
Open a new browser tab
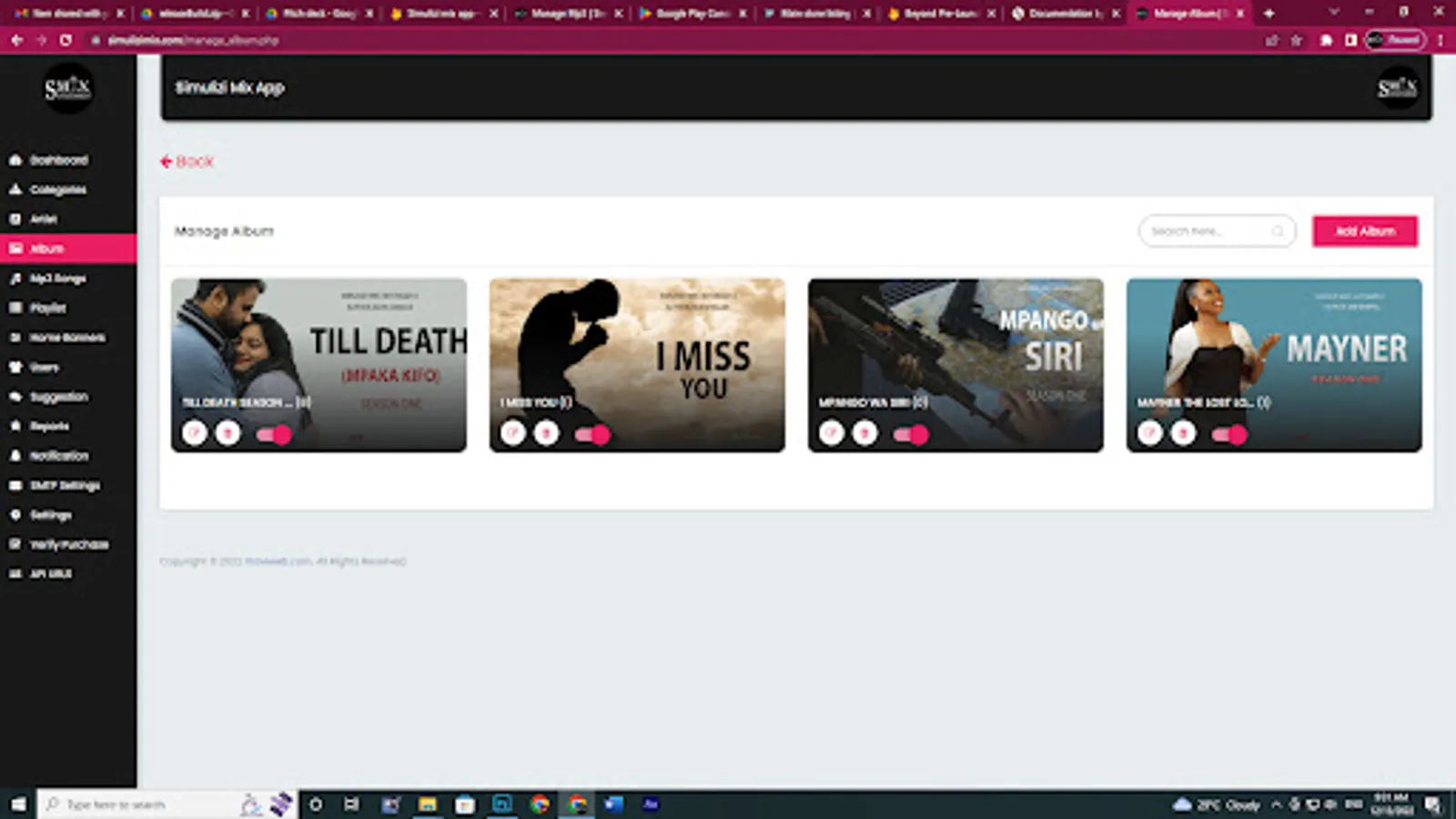[1269, 14]
